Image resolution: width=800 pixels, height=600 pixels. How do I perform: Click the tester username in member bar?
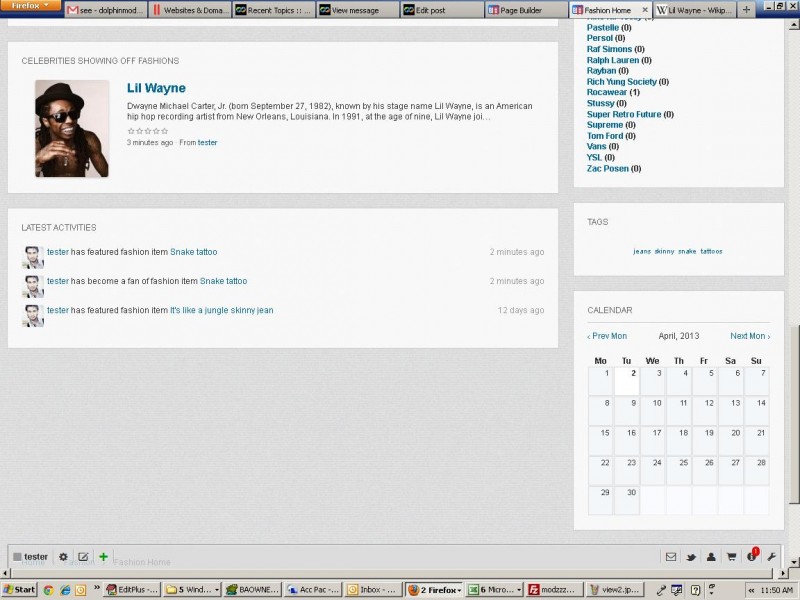coord(36,557)
